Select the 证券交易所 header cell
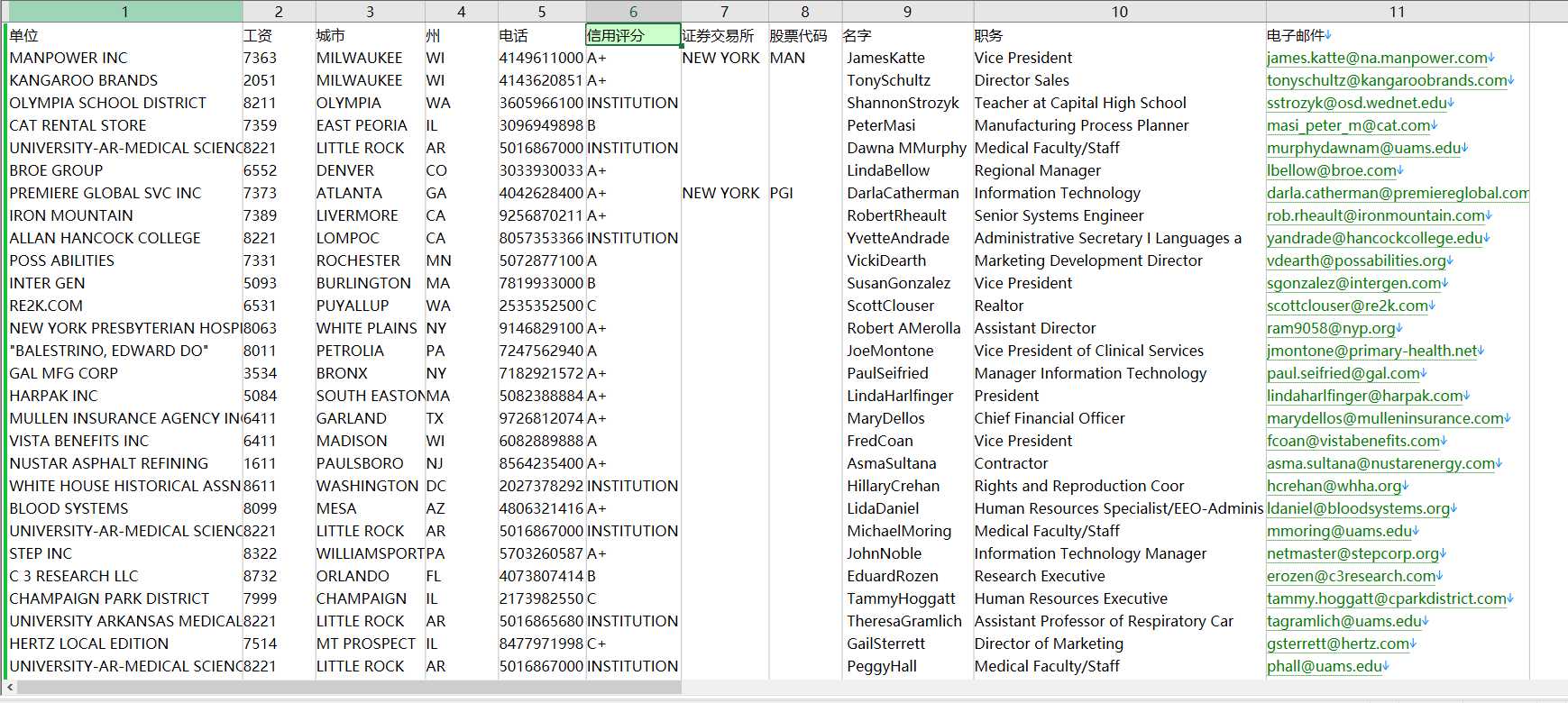This screenshot has width=1568, height=703. (x=724, y=35)
